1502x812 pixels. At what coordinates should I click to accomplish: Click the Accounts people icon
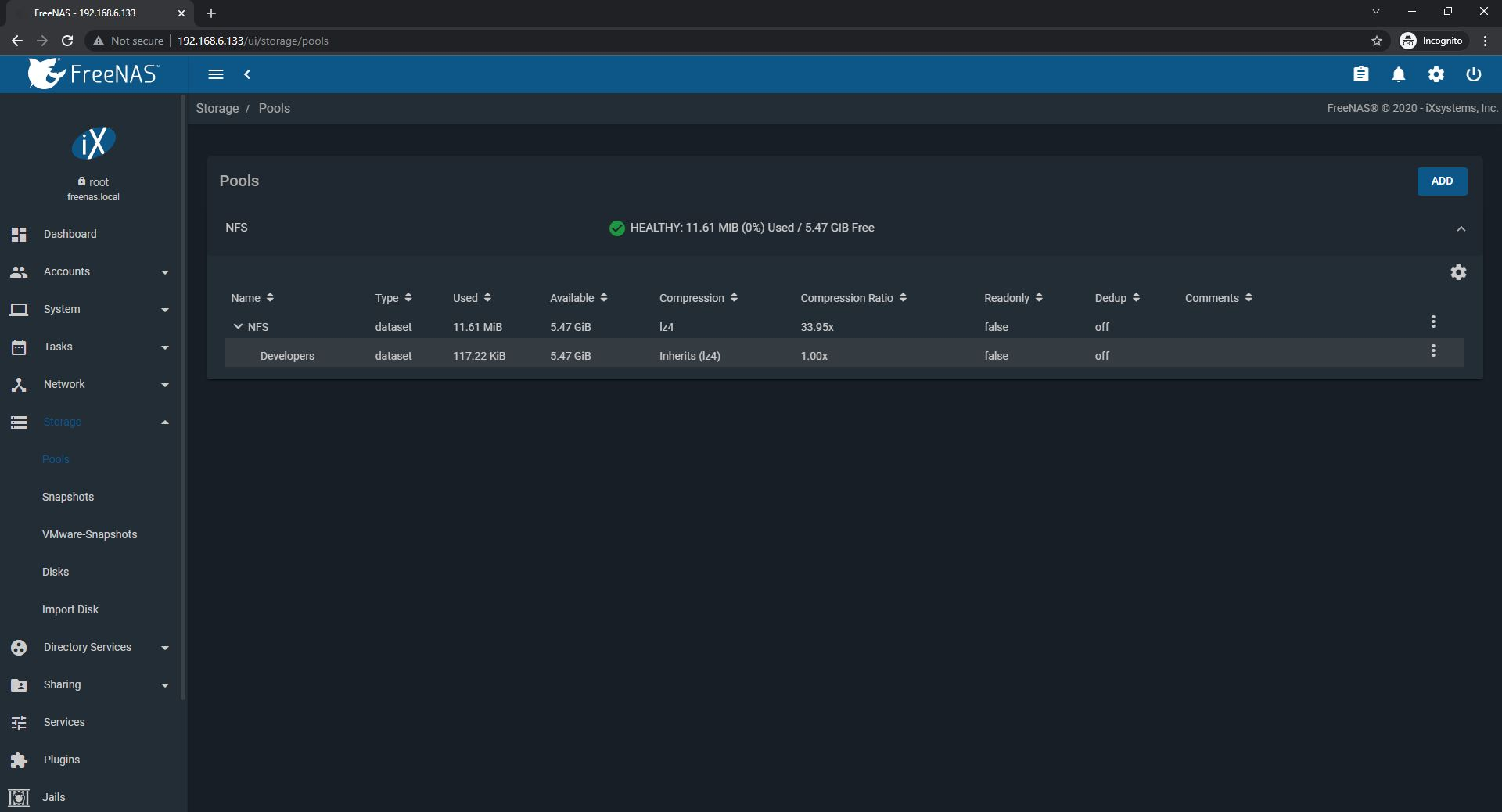pos(19,271)
